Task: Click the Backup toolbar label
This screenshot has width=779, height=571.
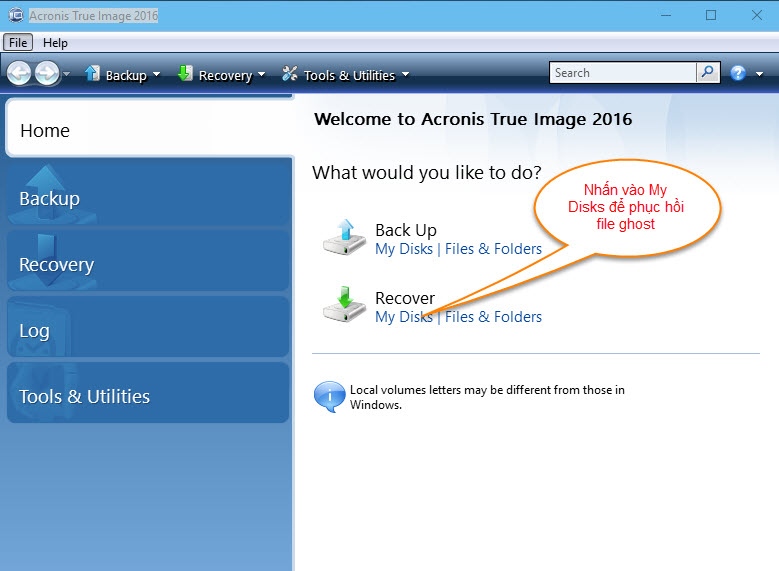Action: (126, 75)
